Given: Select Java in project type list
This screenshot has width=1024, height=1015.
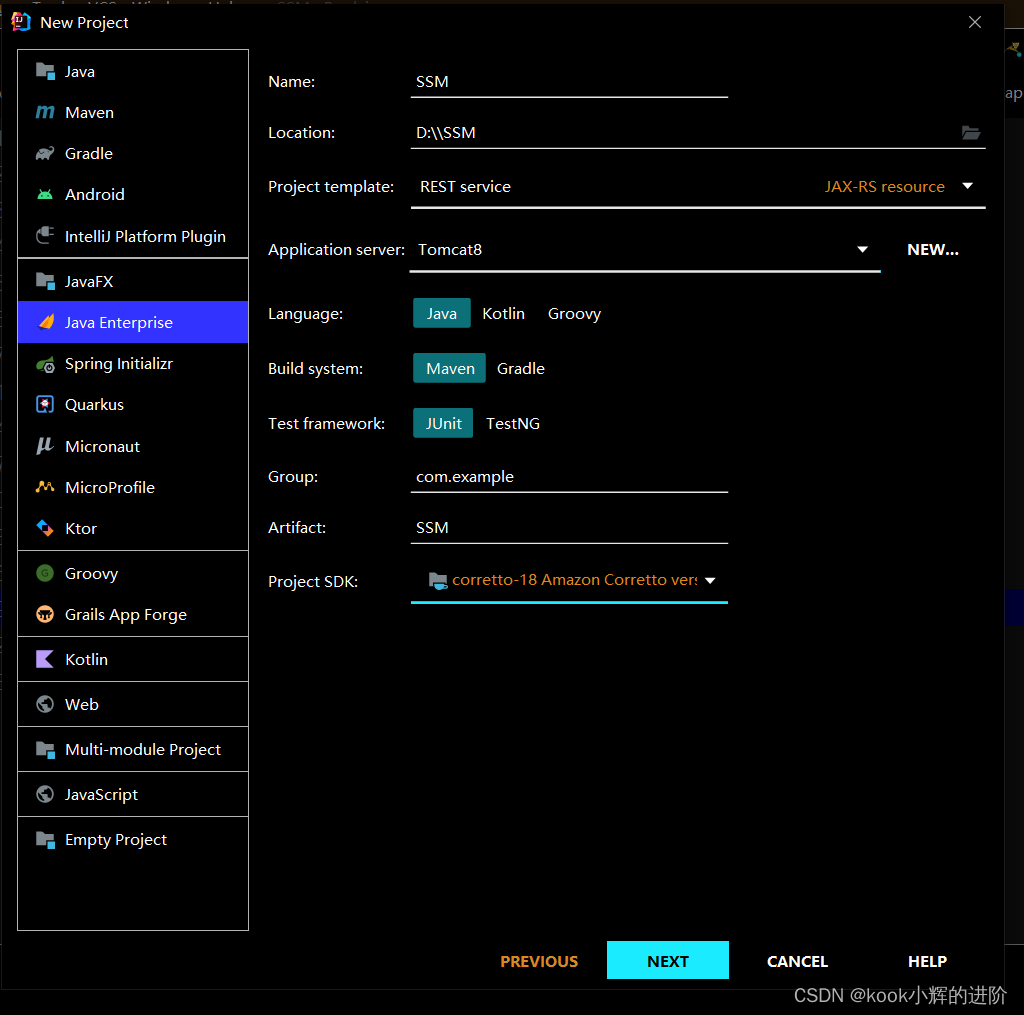Looking at the screenshot, I should [x=133, y=71].
